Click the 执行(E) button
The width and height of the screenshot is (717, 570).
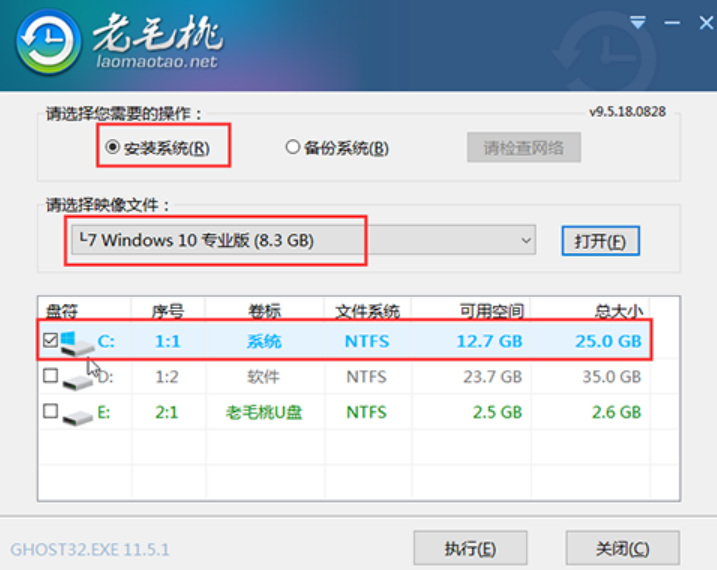[470, 548]
